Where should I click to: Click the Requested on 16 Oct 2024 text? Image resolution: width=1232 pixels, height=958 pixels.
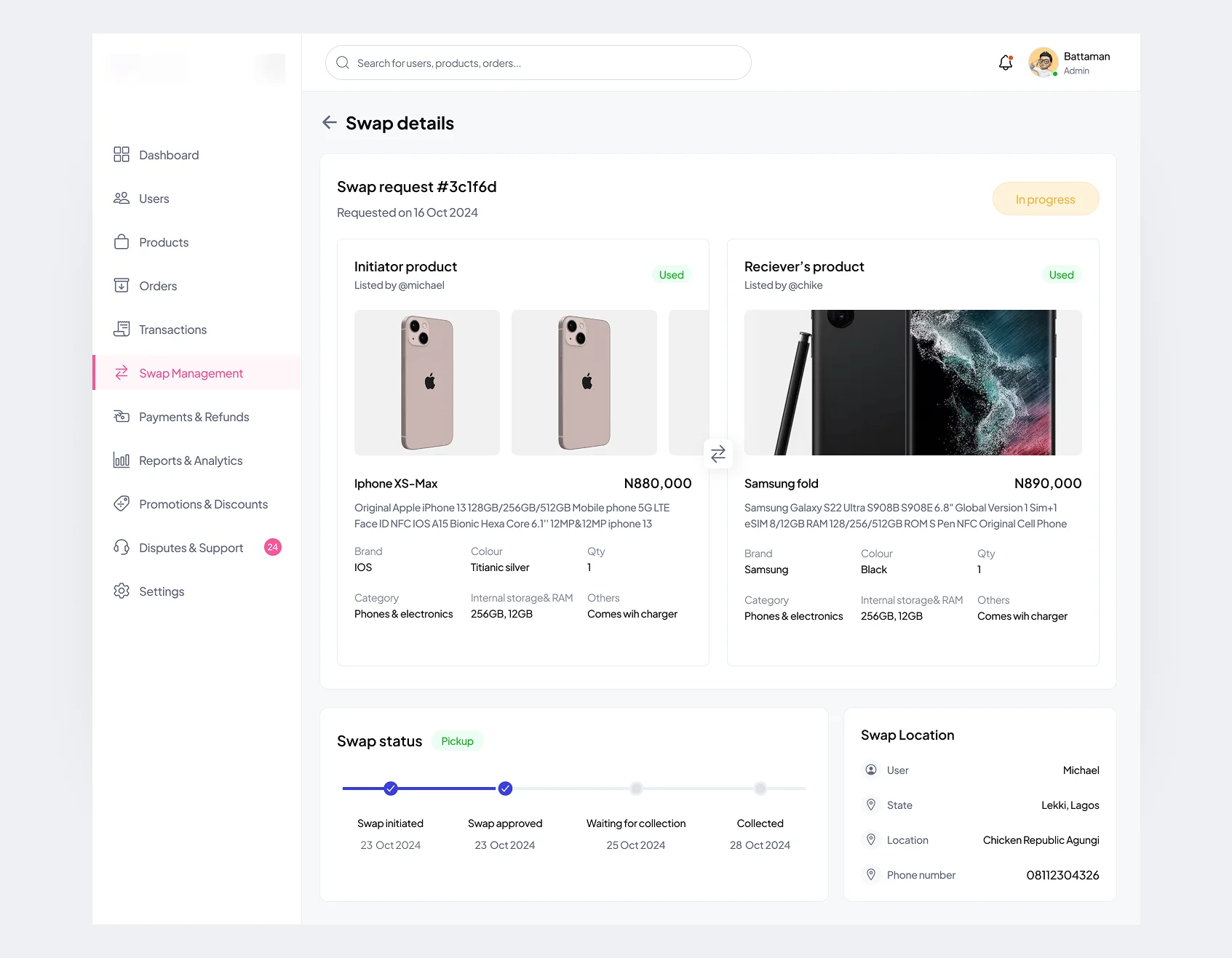point(407,212)
